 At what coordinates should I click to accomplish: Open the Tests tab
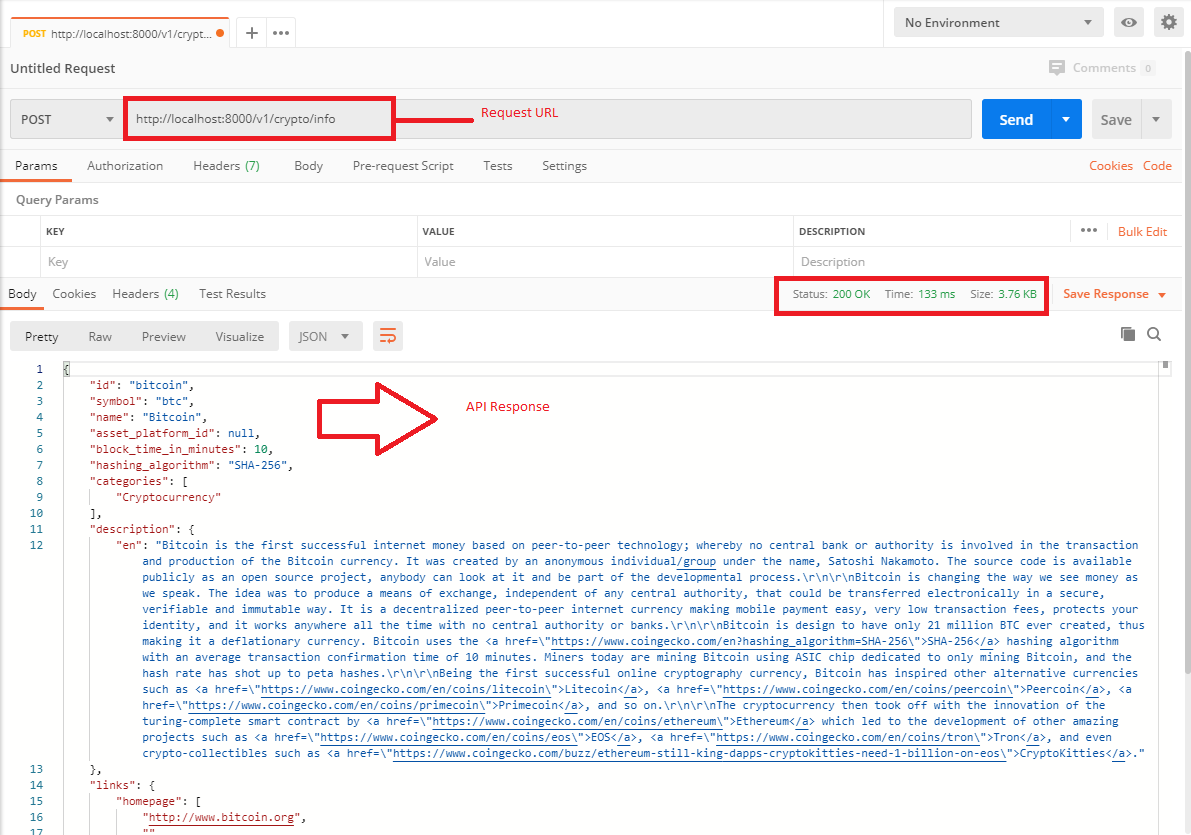coord(498,166)
